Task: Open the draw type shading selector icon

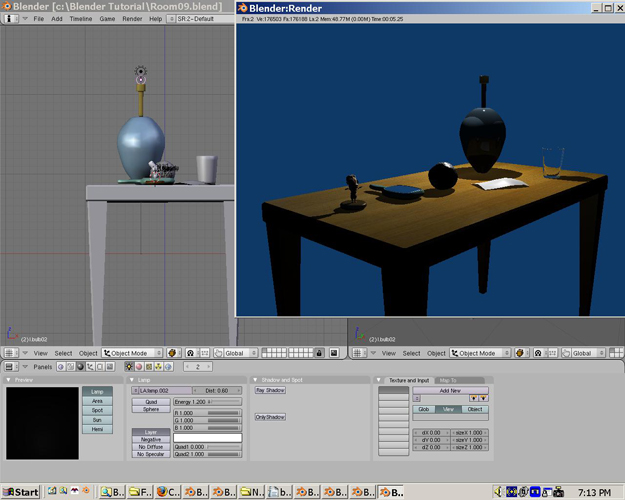Action: 172,353
